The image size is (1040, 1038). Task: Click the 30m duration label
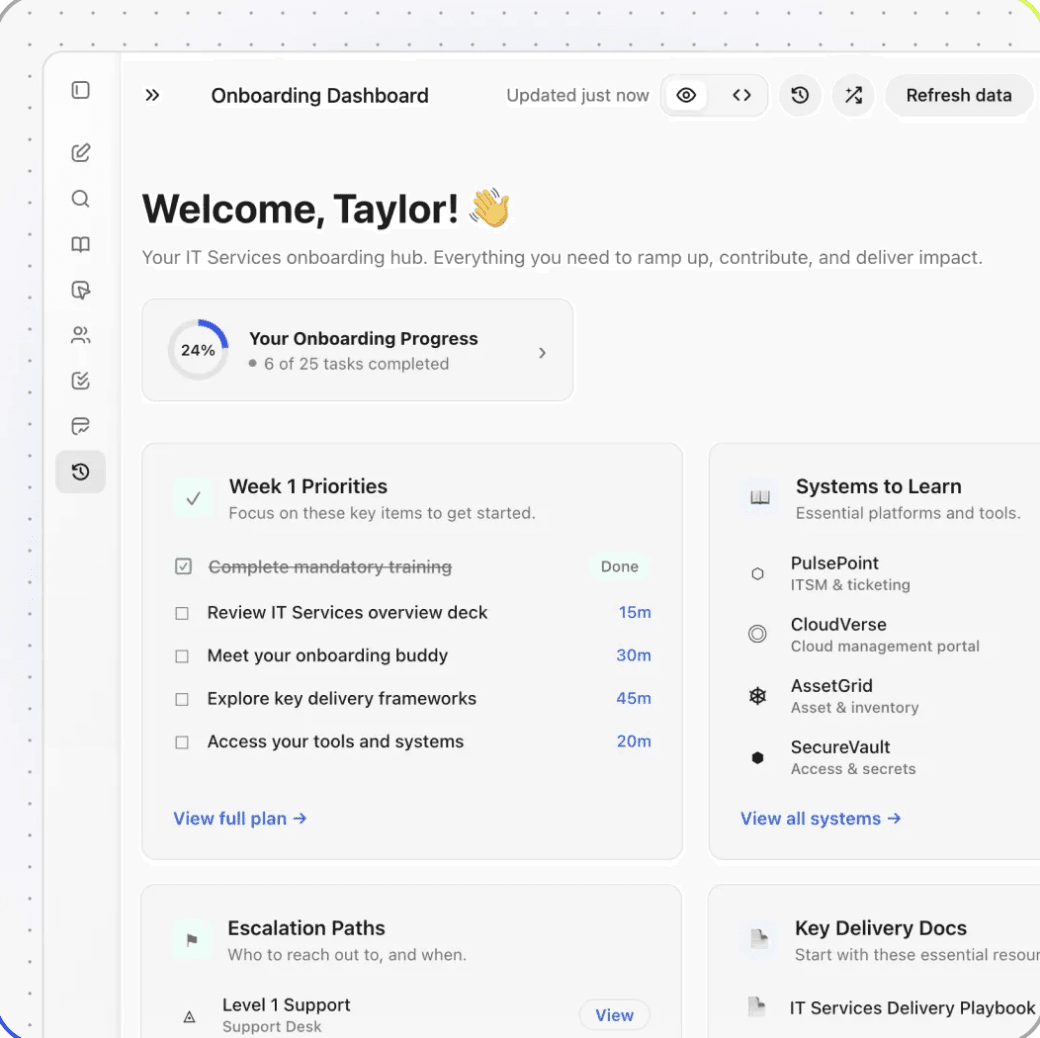(633, 655)
